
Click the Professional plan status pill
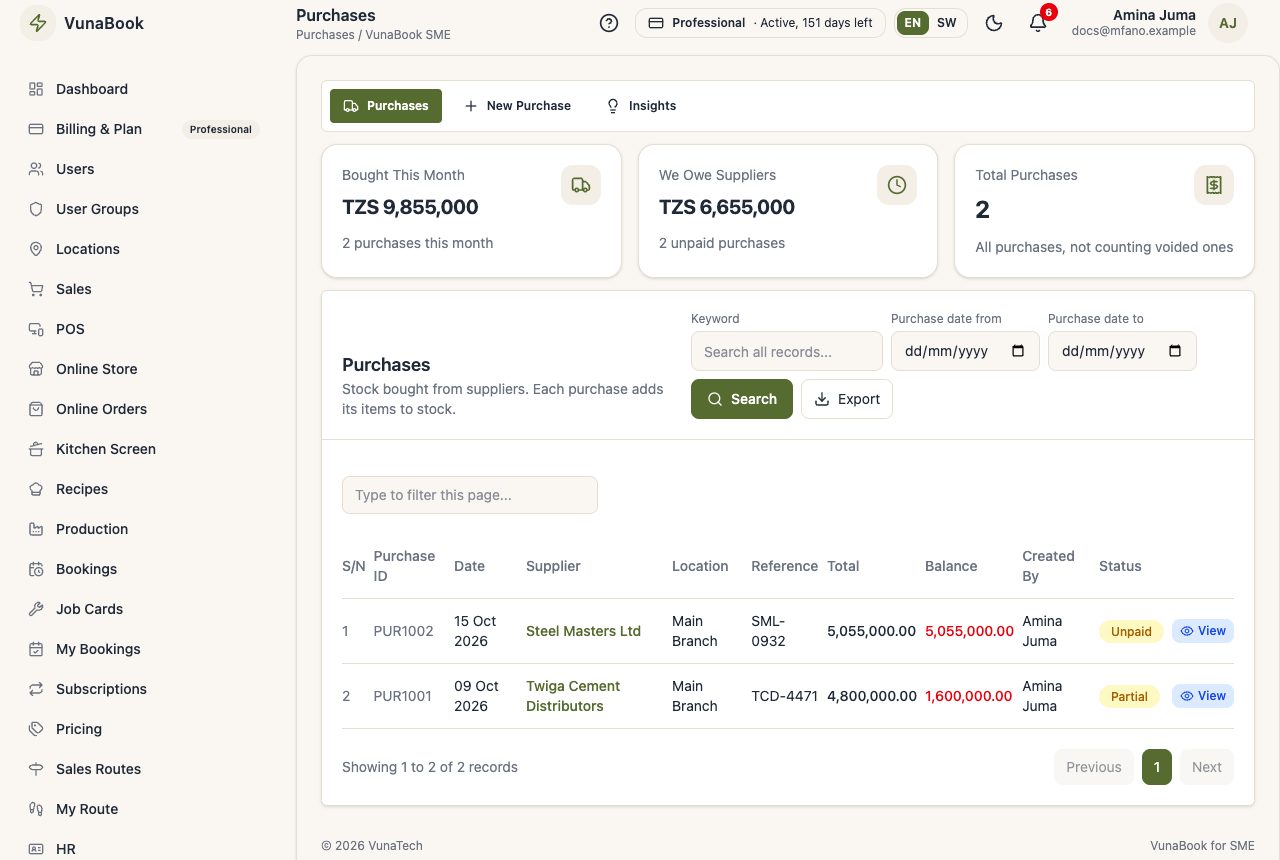point(760,23)
